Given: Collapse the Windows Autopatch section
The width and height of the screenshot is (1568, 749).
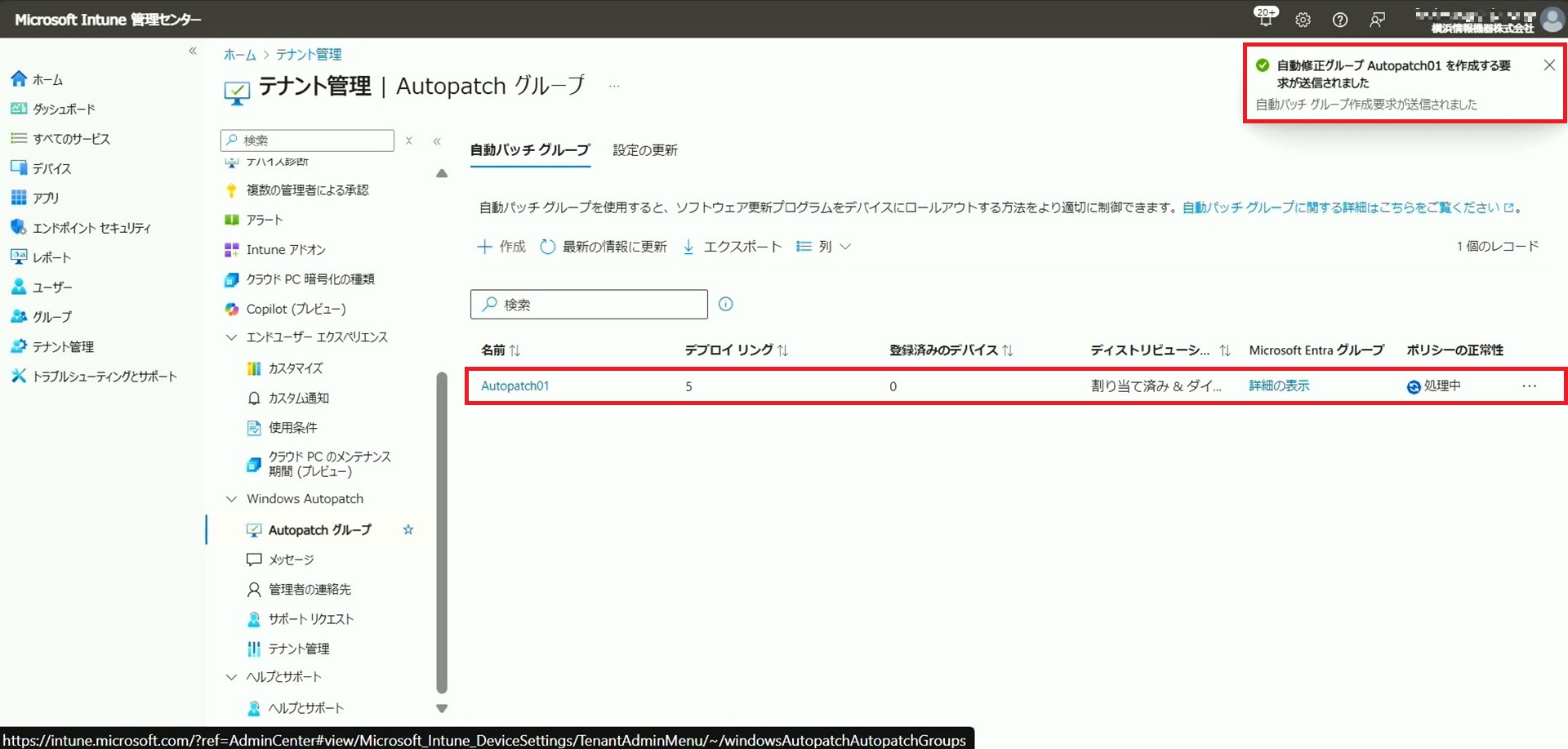Looking at the screenshot, I should tap(231, 499).
